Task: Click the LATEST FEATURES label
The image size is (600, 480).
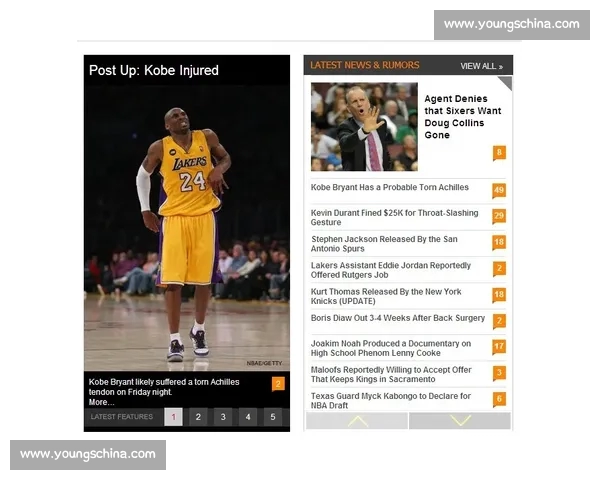Action: coord(122,416)
